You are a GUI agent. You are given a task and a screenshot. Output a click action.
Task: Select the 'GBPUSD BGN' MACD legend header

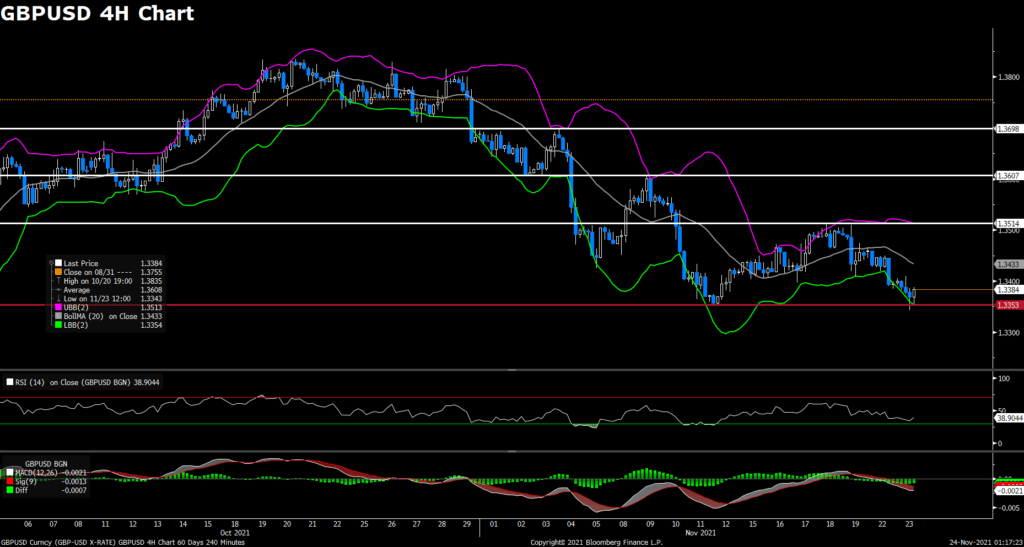46,463
